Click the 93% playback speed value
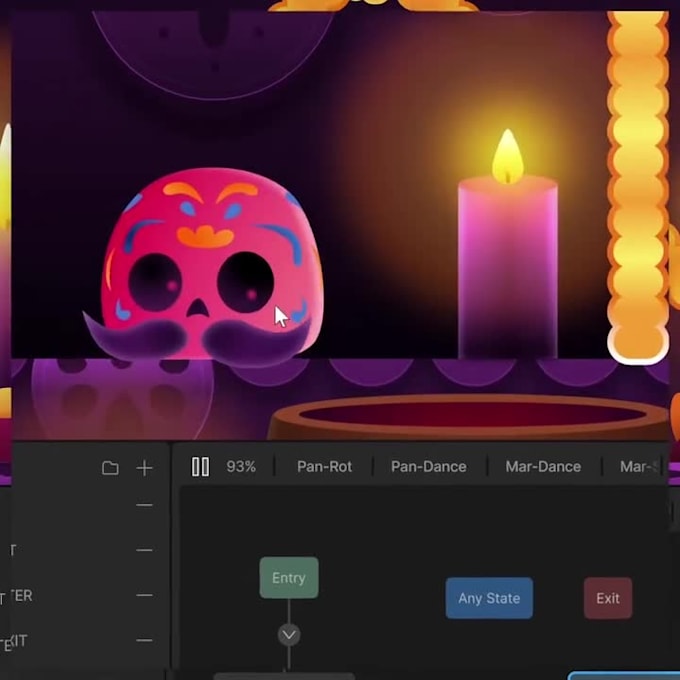This screenshot has width=680, height=680. coord(241,467)
